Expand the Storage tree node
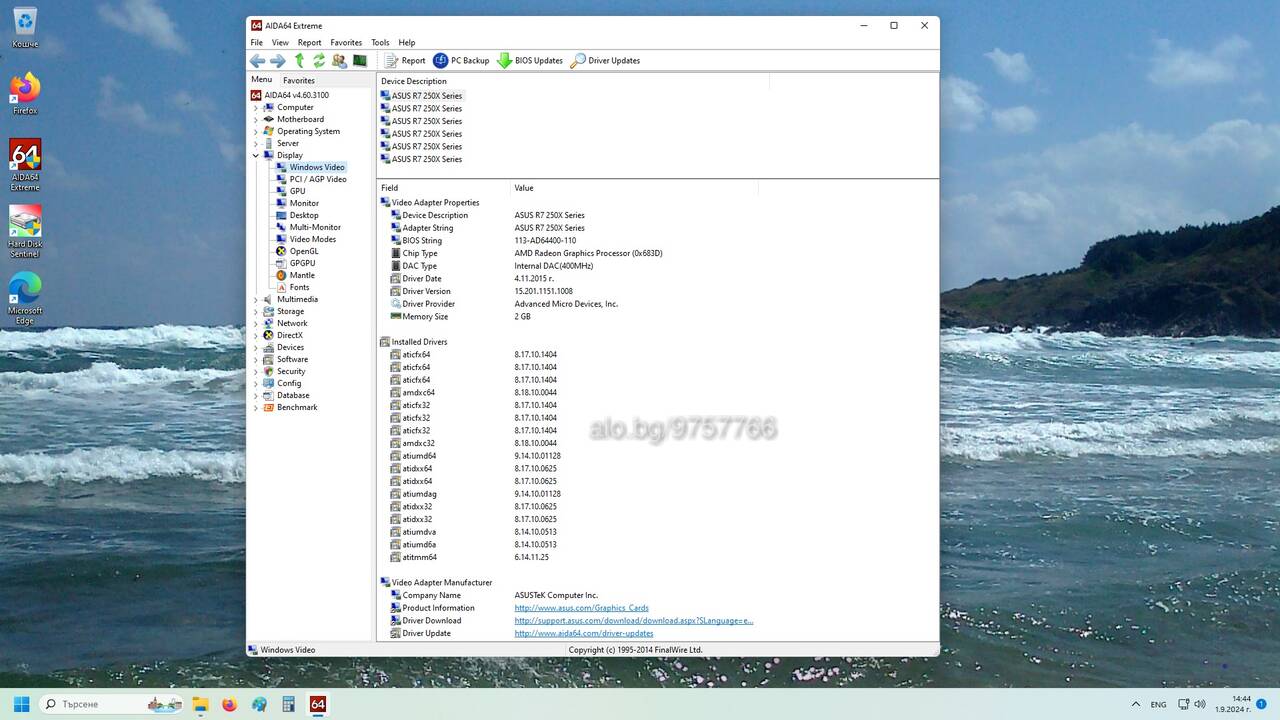Screen dimensions: 1280x720 (256, 311)
